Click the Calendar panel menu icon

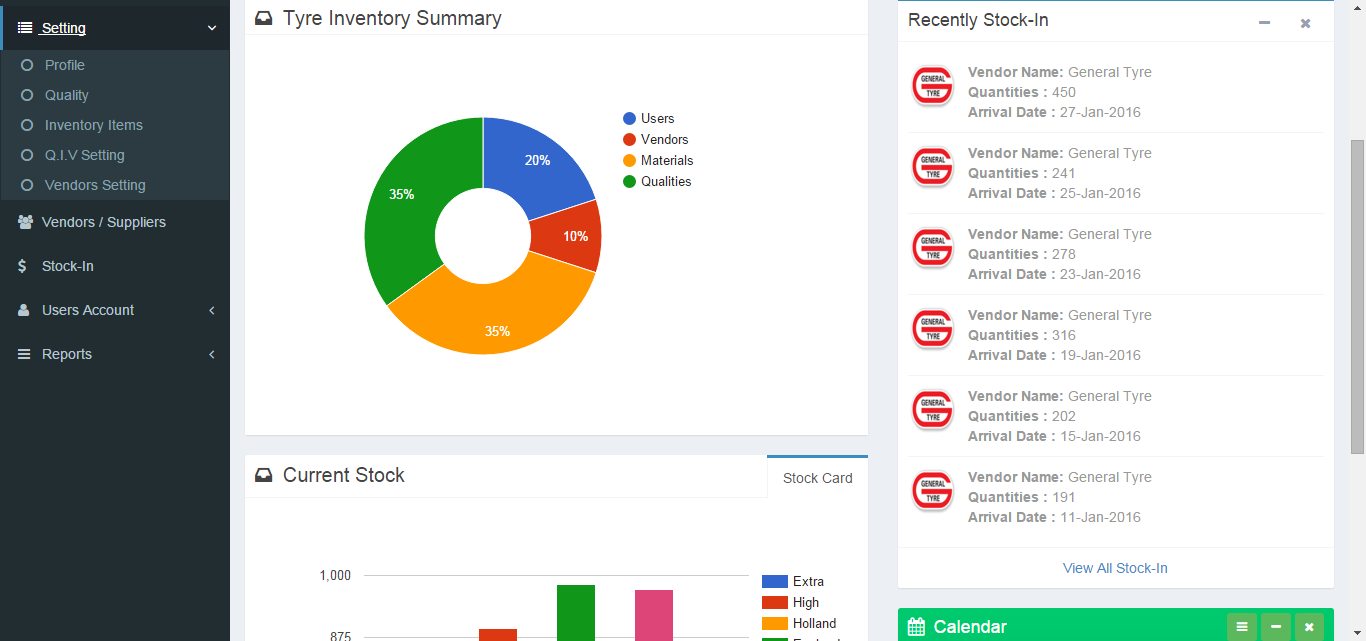[x=1241, y=627]
